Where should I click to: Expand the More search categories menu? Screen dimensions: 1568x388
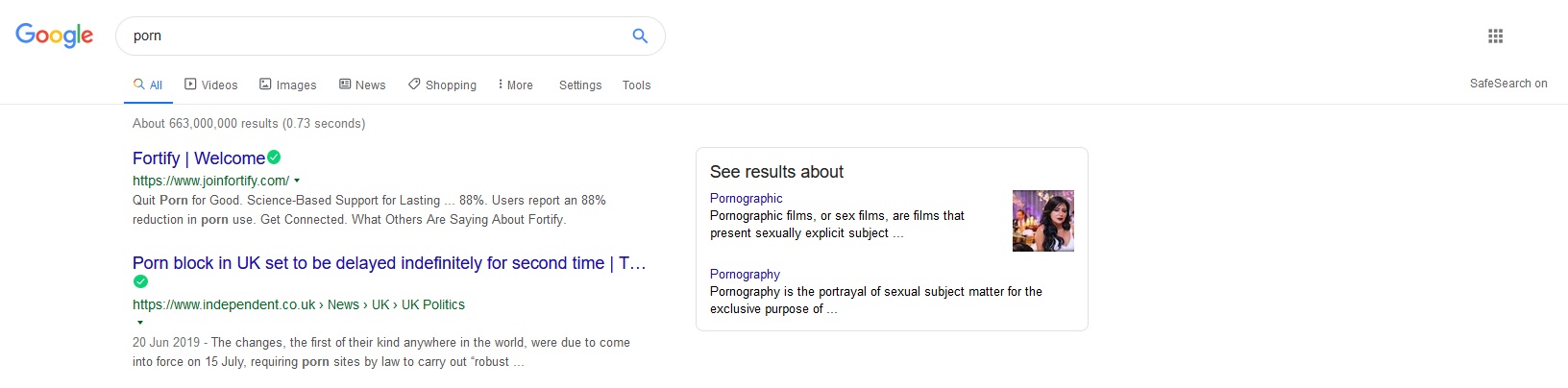coord(516,85)
